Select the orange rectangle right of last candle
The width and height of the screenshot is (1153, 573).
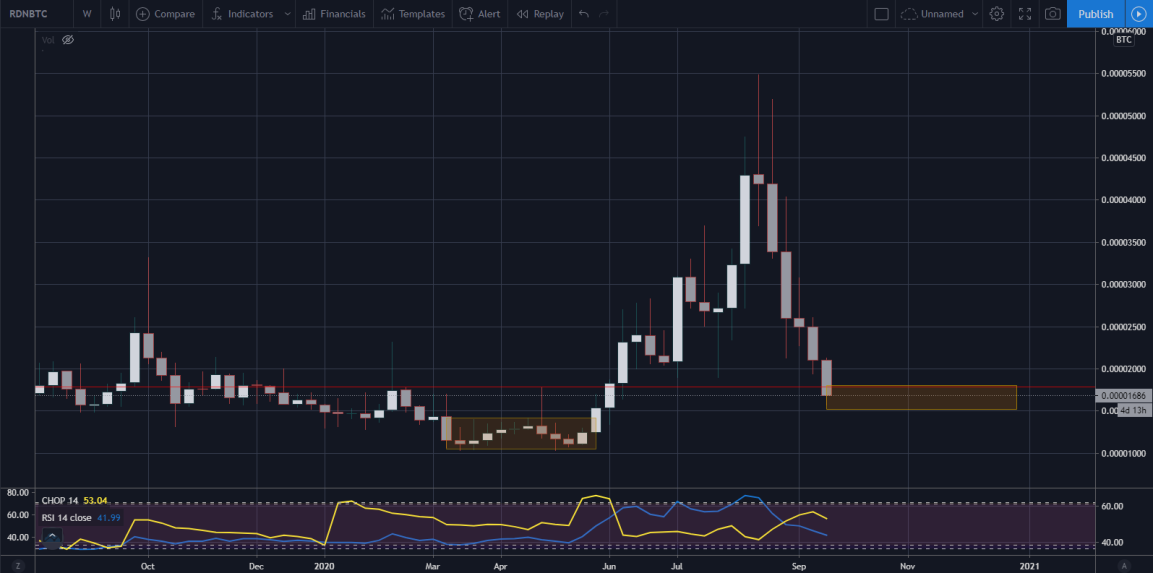point(921,398)
